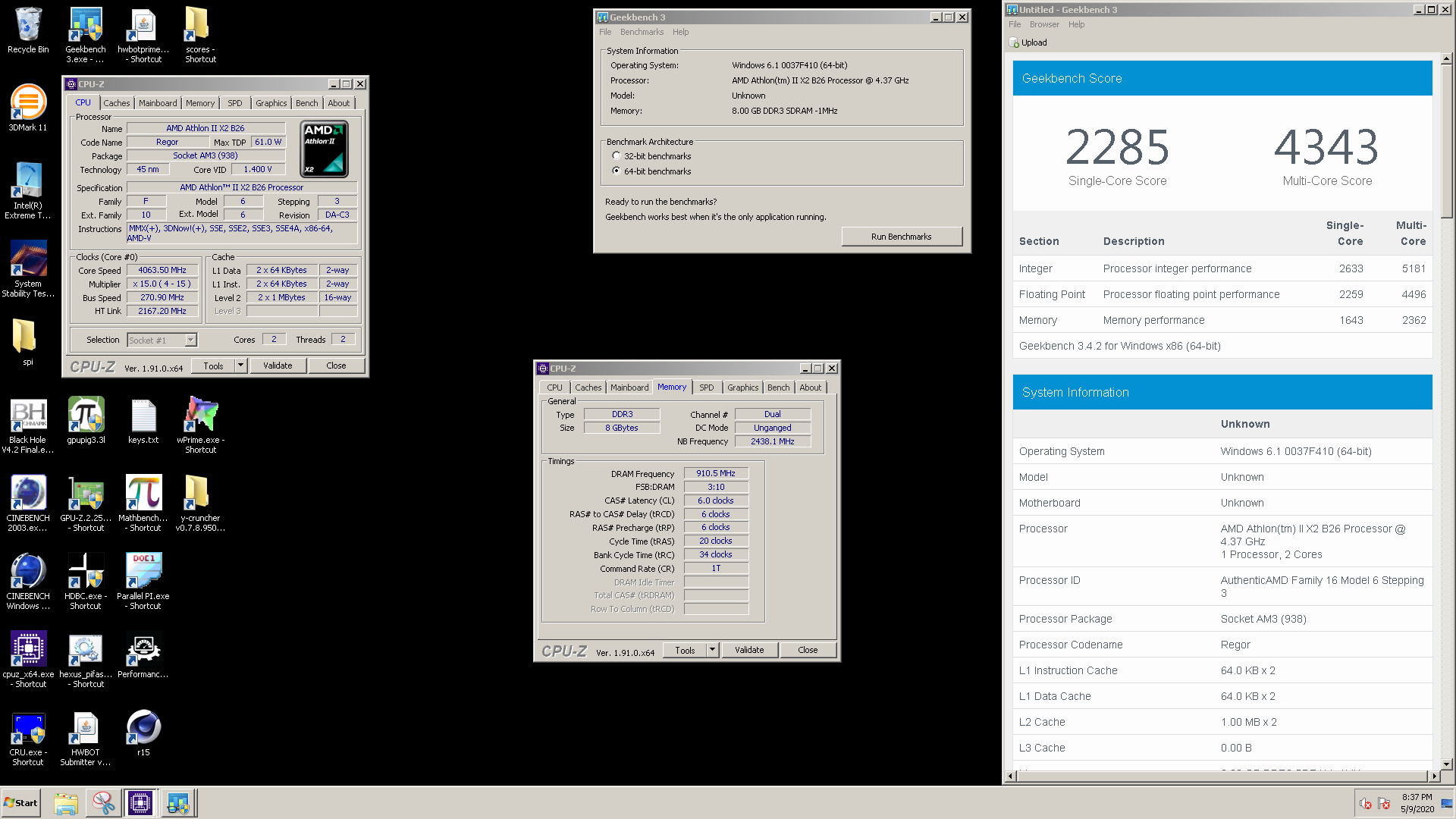Click Validate in CPU-Z CPU window
The width and height of the screenshot is (1456, 819).
278,366
